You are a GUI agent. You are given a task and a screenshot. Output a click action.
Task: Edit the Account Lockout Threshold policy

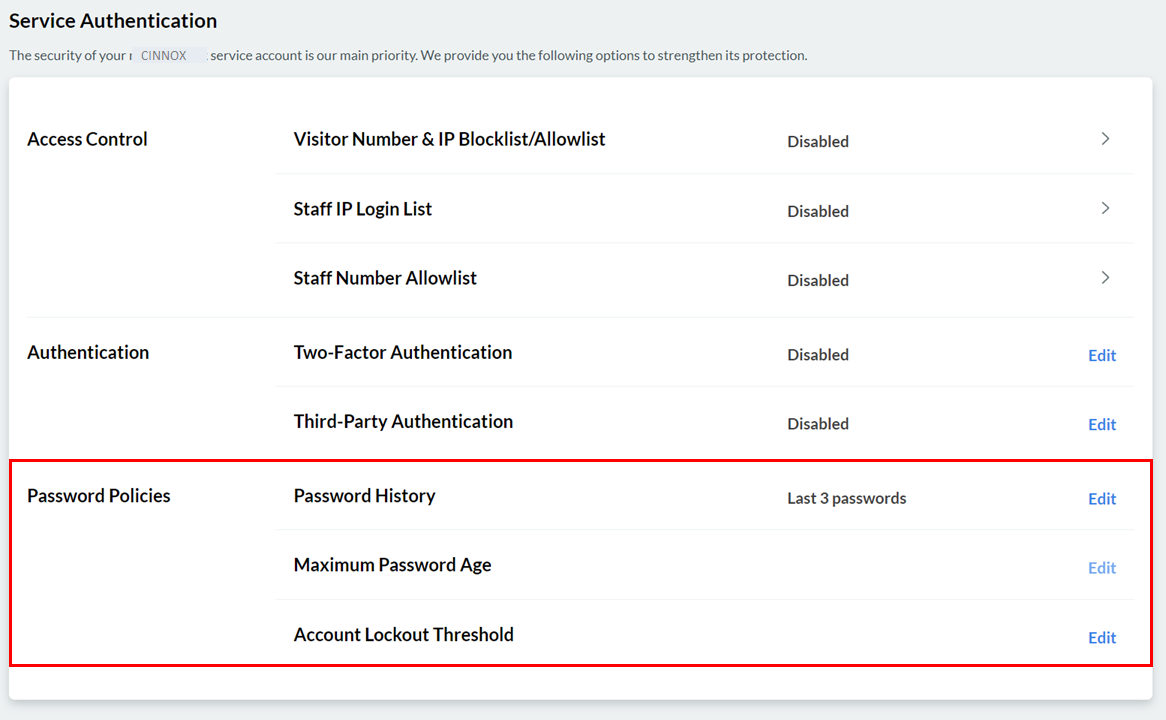click(x=1102, y=638)
